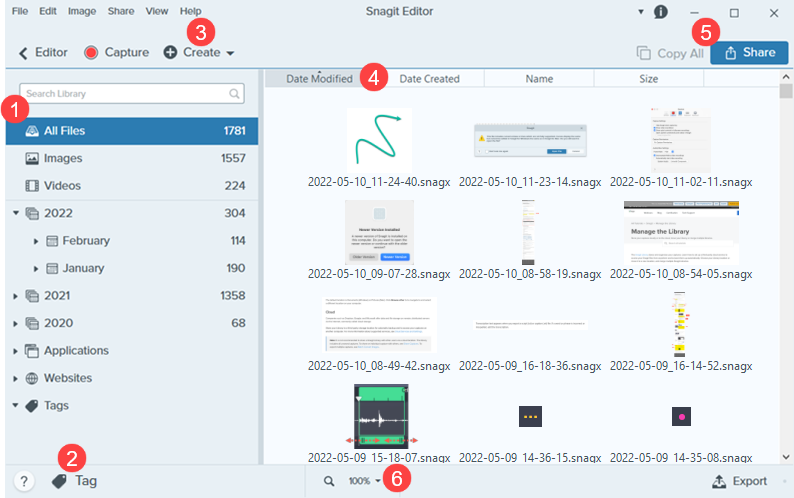Click the magnifier icon in Search Library
The height and width of the screenshot is (498, 794).
234,94
